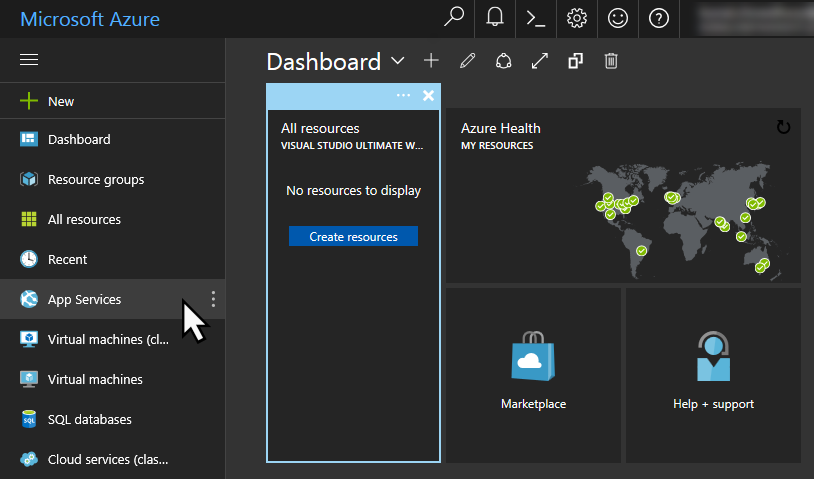
Task: Launch Cloud Shell from the top bar
Action: (536, 18)
